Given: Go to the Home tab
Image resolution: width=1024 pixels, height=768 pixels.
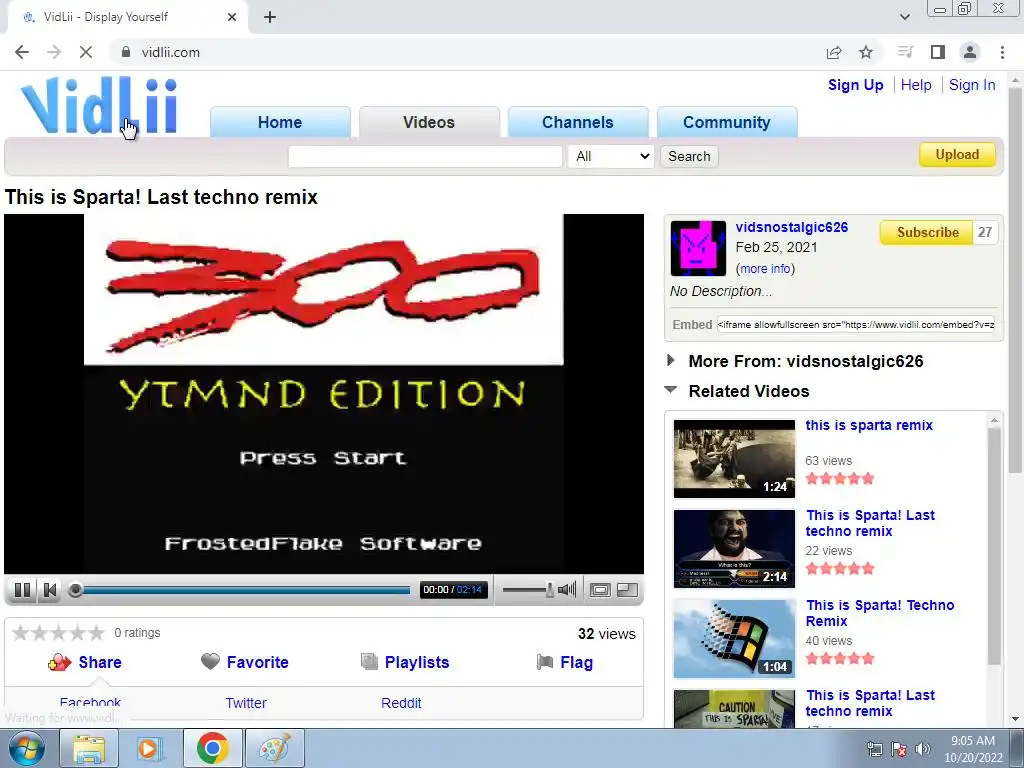Looking at the screenshot, I should pyautogui.click(x=280, y=122).
